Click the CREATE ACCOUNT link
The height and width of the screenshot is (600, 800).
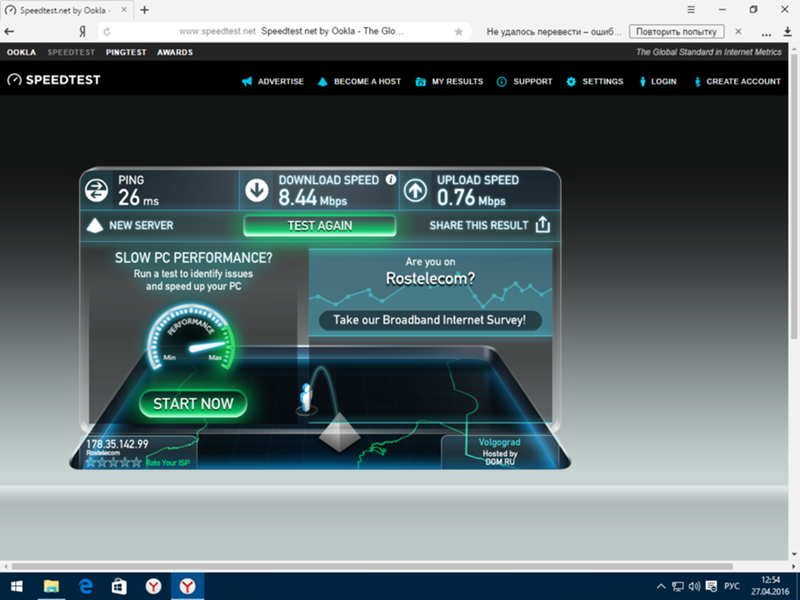point(743,82)
